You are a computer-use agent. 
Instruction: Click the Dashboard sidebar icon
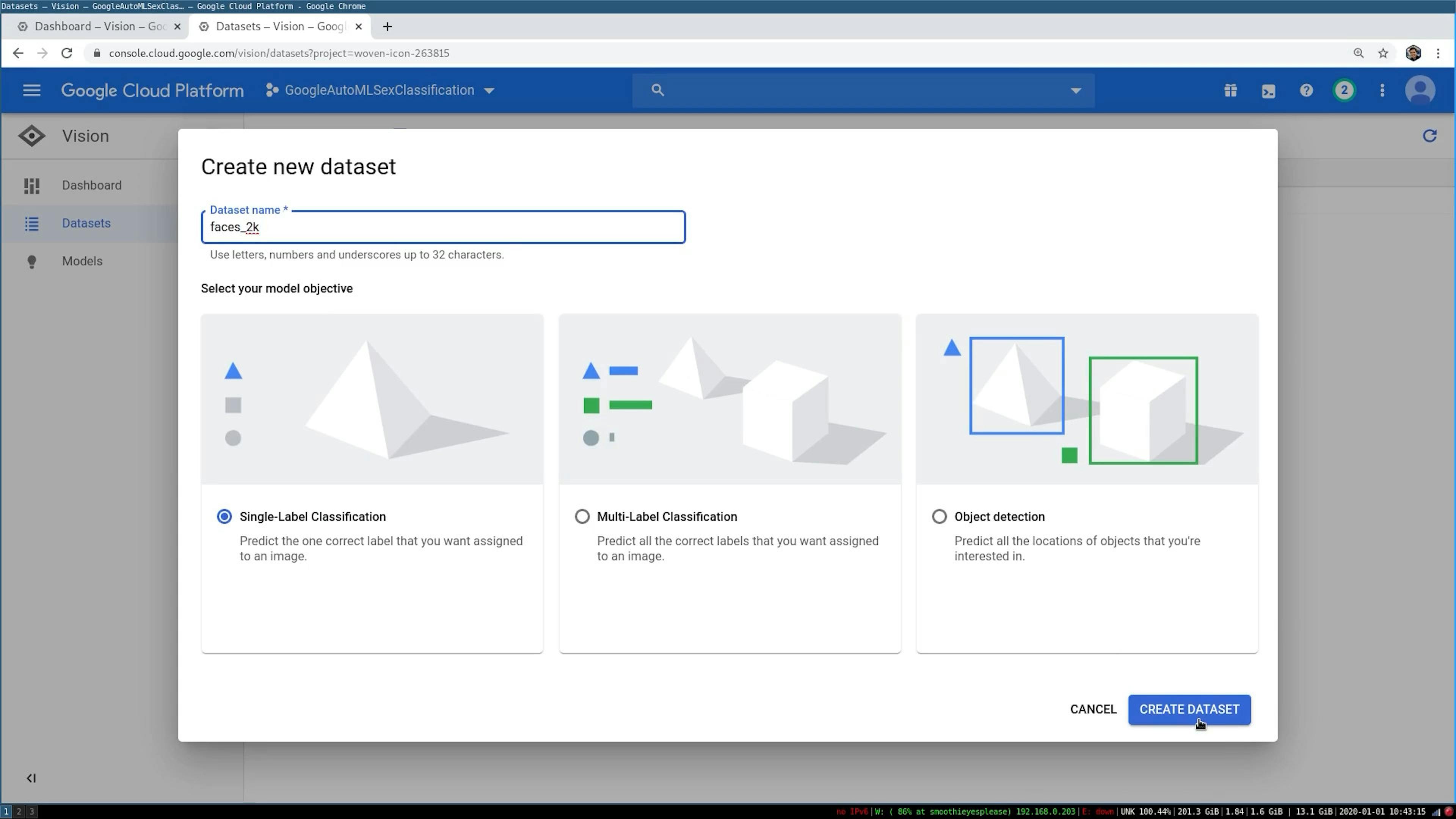pos(31,185)
